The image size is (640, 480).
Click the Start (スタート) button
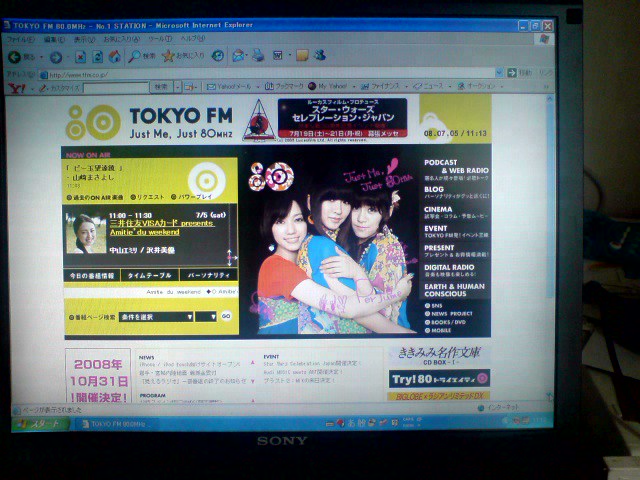(39, 424)
